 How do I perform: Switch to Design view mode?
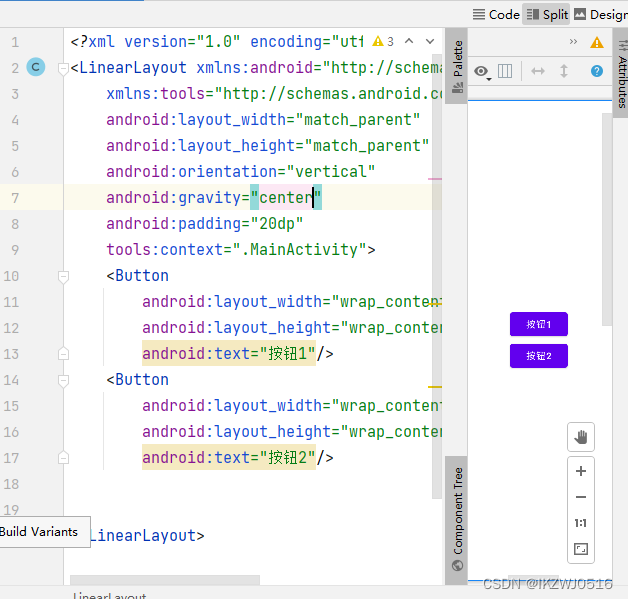(600, 15)
